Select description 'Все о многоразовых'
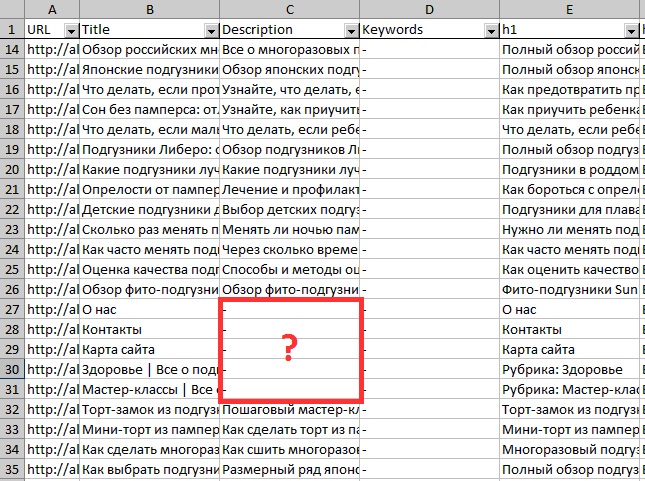645x481 pixels. tap(290, 50)
